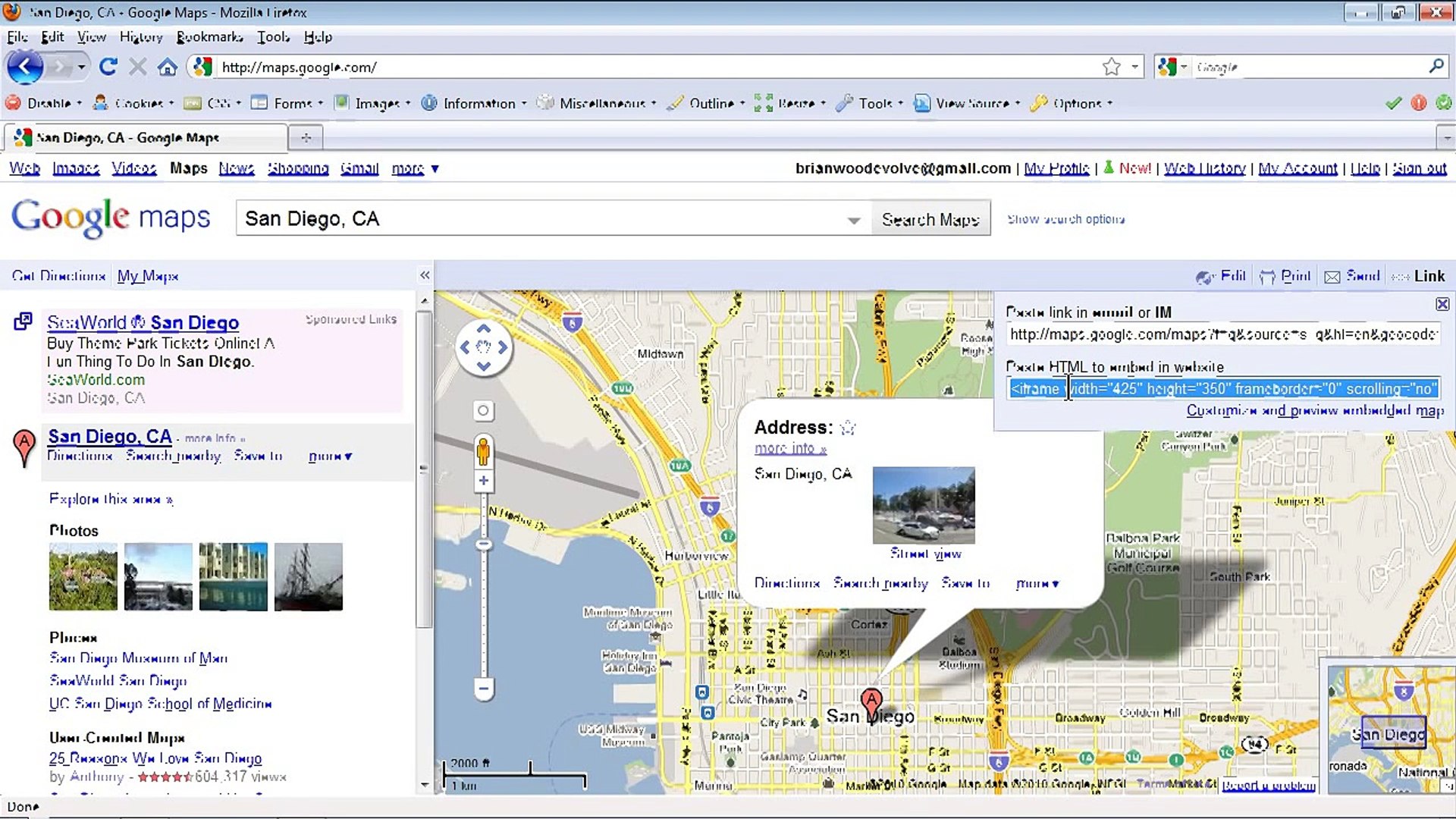Click the Search Maps button
This screenshot has height=819, width=1456.
coord(930,219)
